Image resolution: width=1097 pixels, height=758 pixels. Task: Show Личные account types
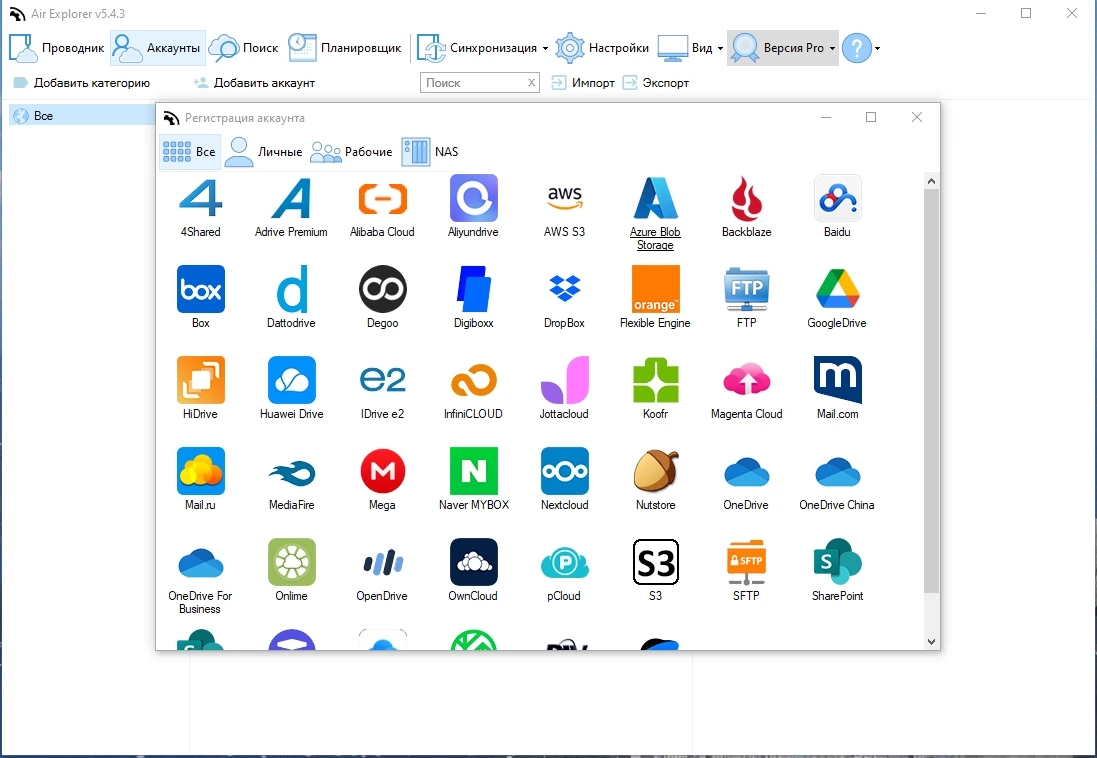tap(264, 151)
